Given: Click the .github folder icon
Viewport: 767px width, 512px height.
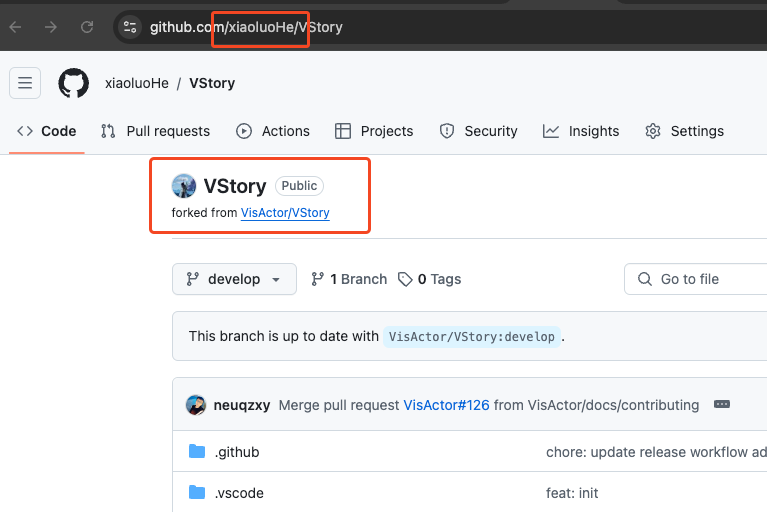Looking at the screenshot, I should pos(197,451).
